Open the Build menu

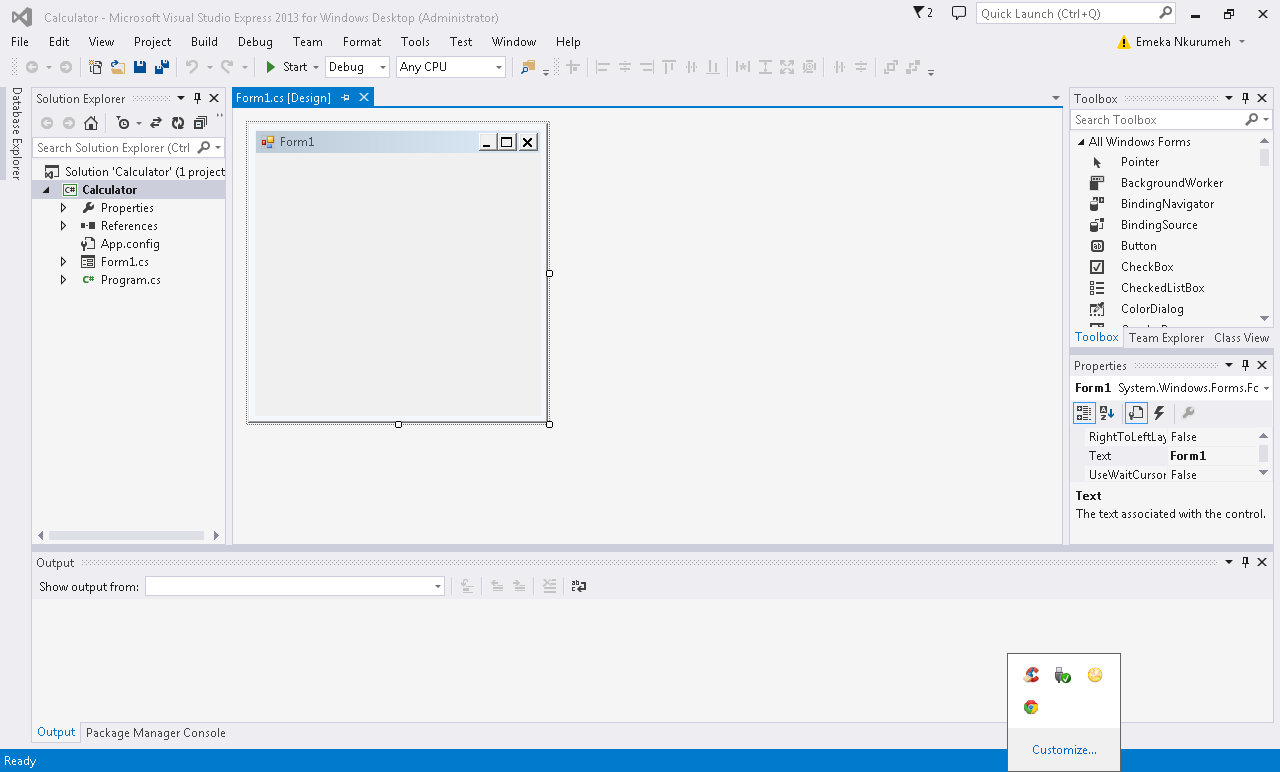(x=204, y=42)
